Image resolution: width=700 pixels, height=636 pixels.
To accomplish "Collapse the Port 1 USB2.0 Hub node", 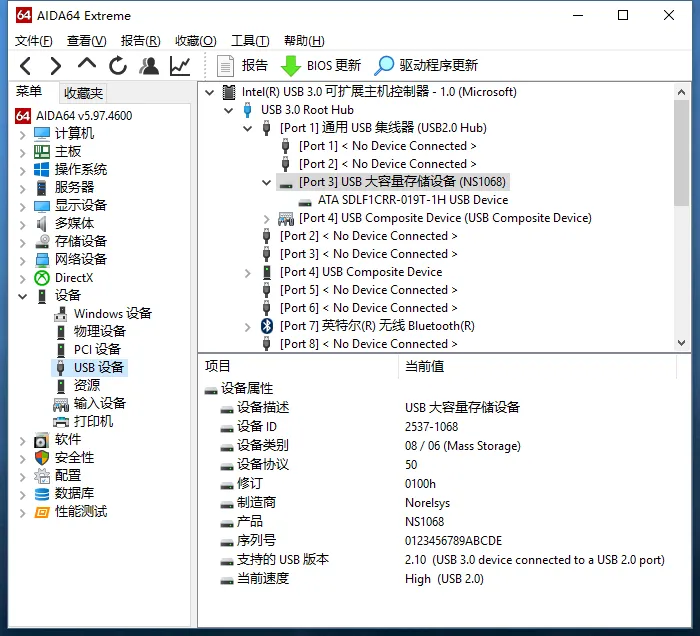I will pyautogui.click(x=247, y=129).
